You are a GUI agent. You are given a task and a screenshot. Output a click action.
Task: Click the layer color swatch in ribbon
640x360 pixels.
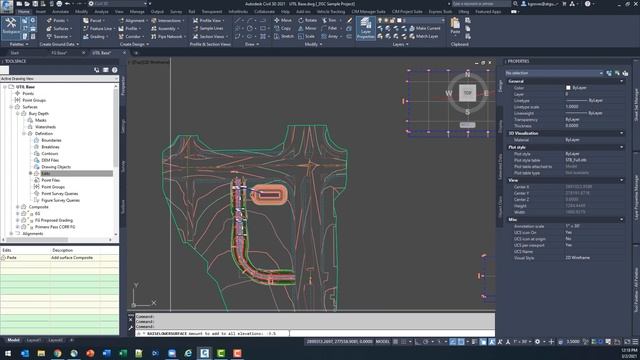[399, 20]
